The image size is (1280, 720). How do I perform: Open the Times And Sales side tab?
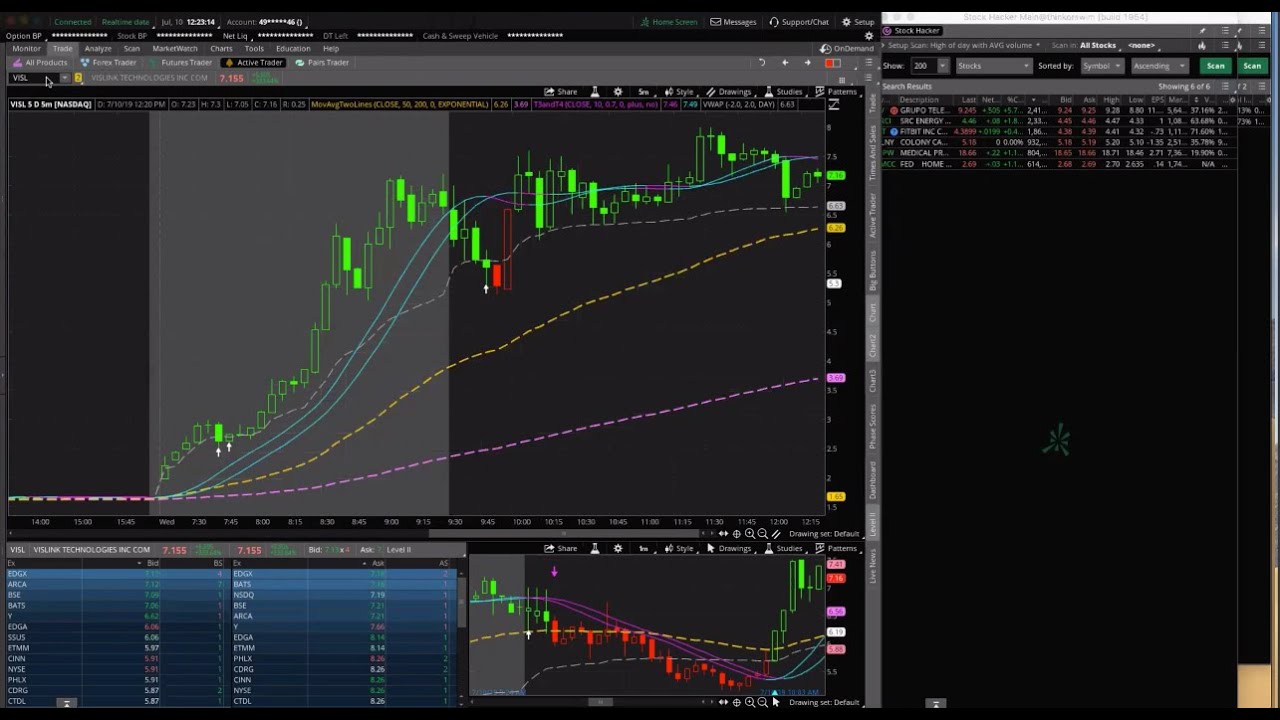point(872,152)
